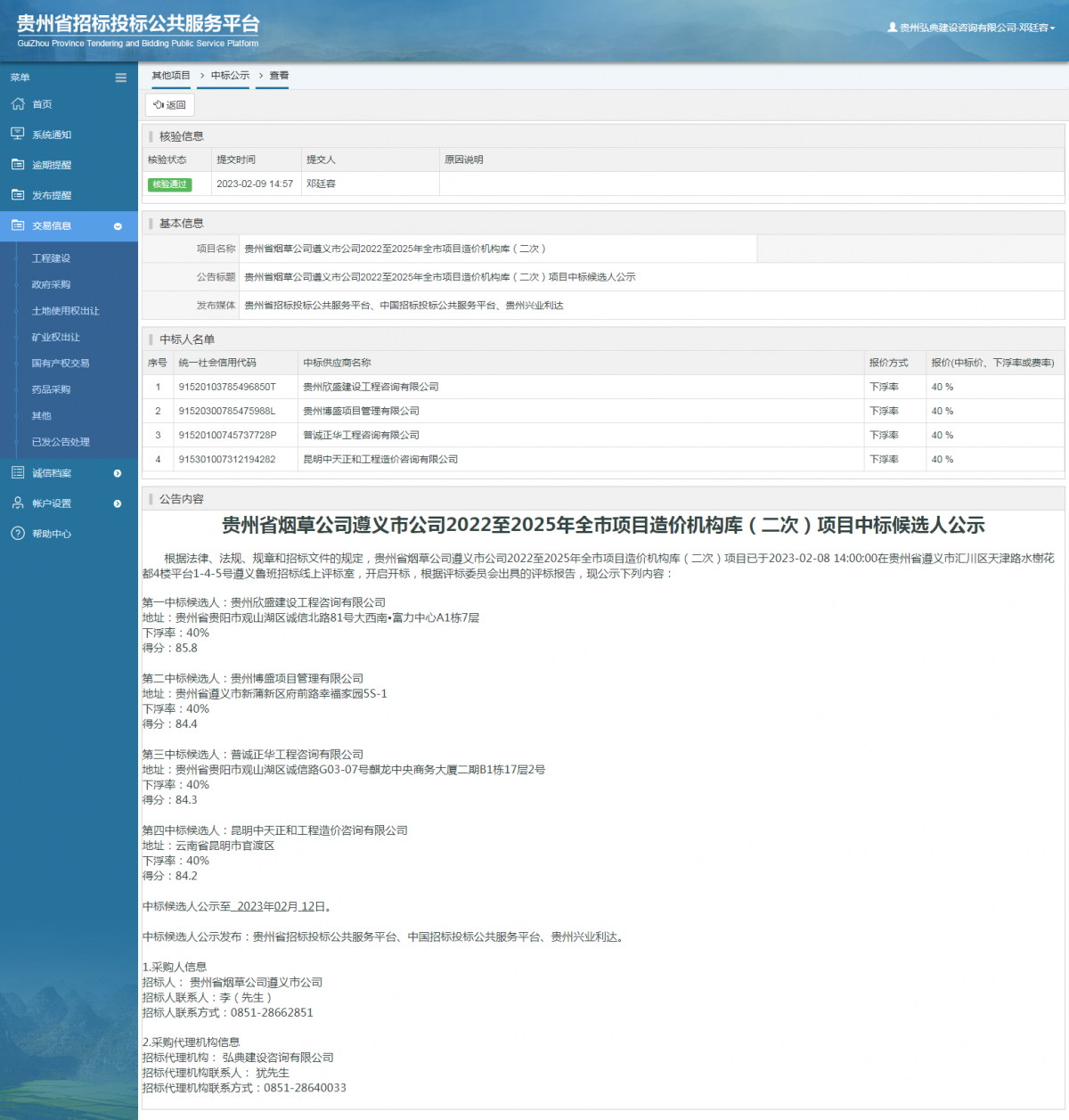The image size is (1069, 1120).
Task: Collapse the 交易信息 section arrow
Action: (118, 226)
